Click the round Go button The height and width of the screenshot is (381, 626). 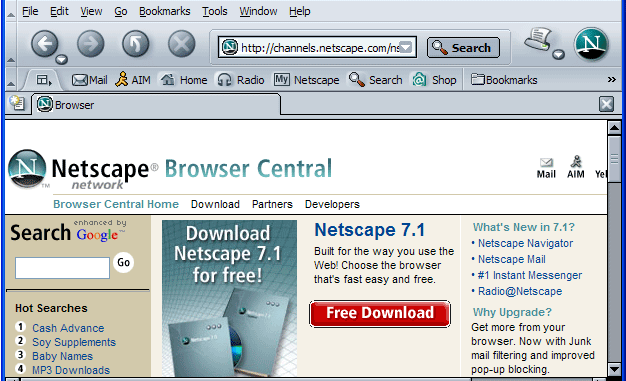123,262
